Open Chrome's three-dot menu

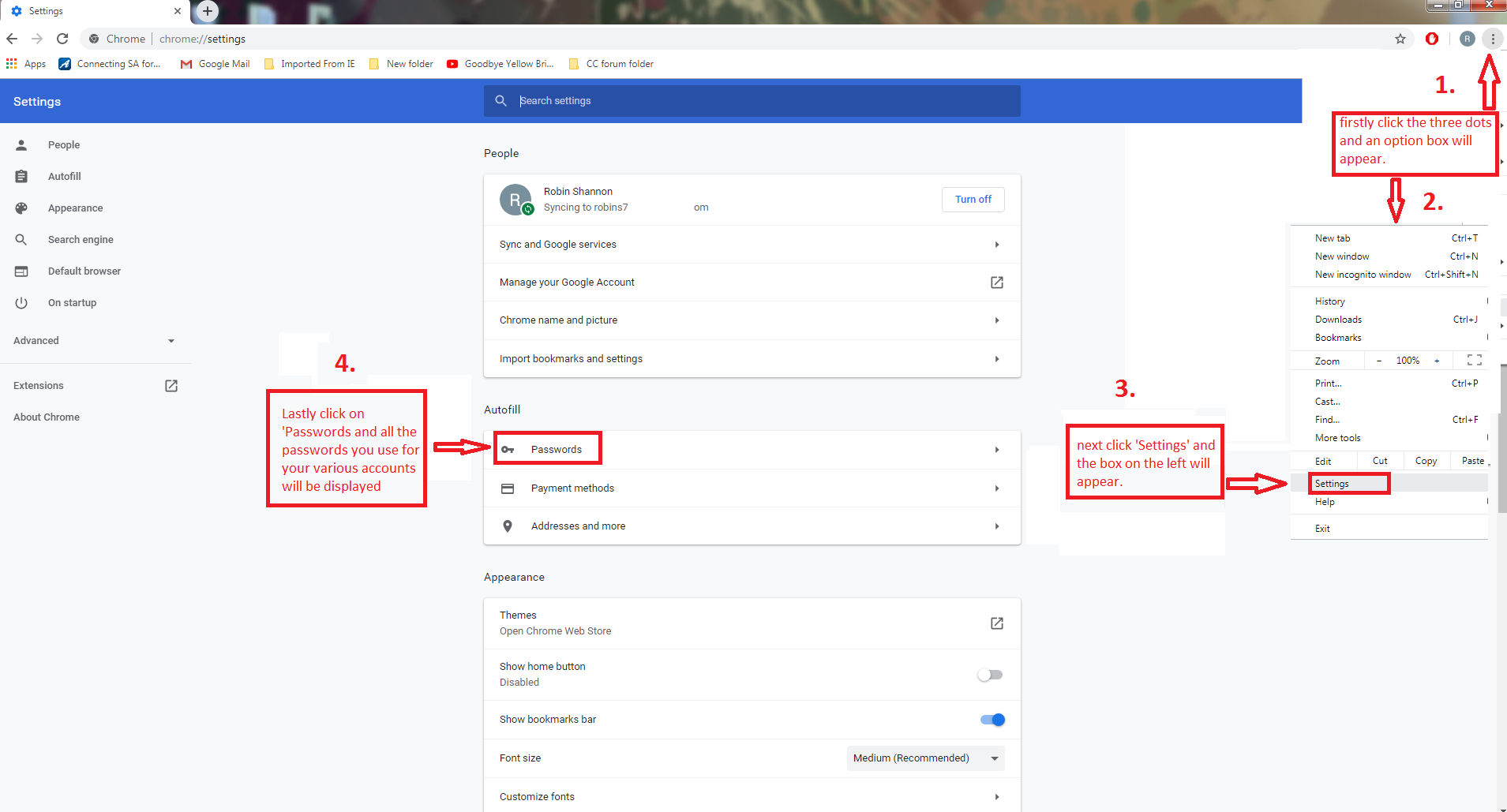tap(1492, 39)
